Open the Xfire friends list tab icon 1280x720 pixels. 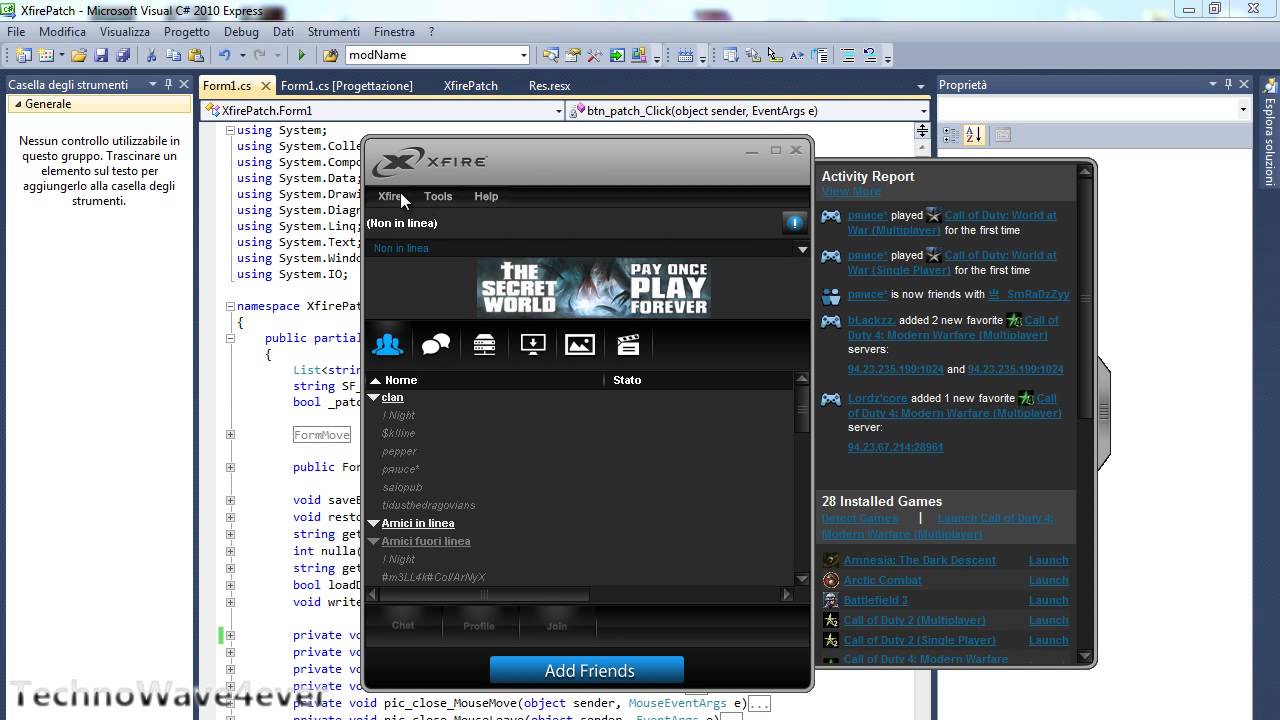[388, 345]
